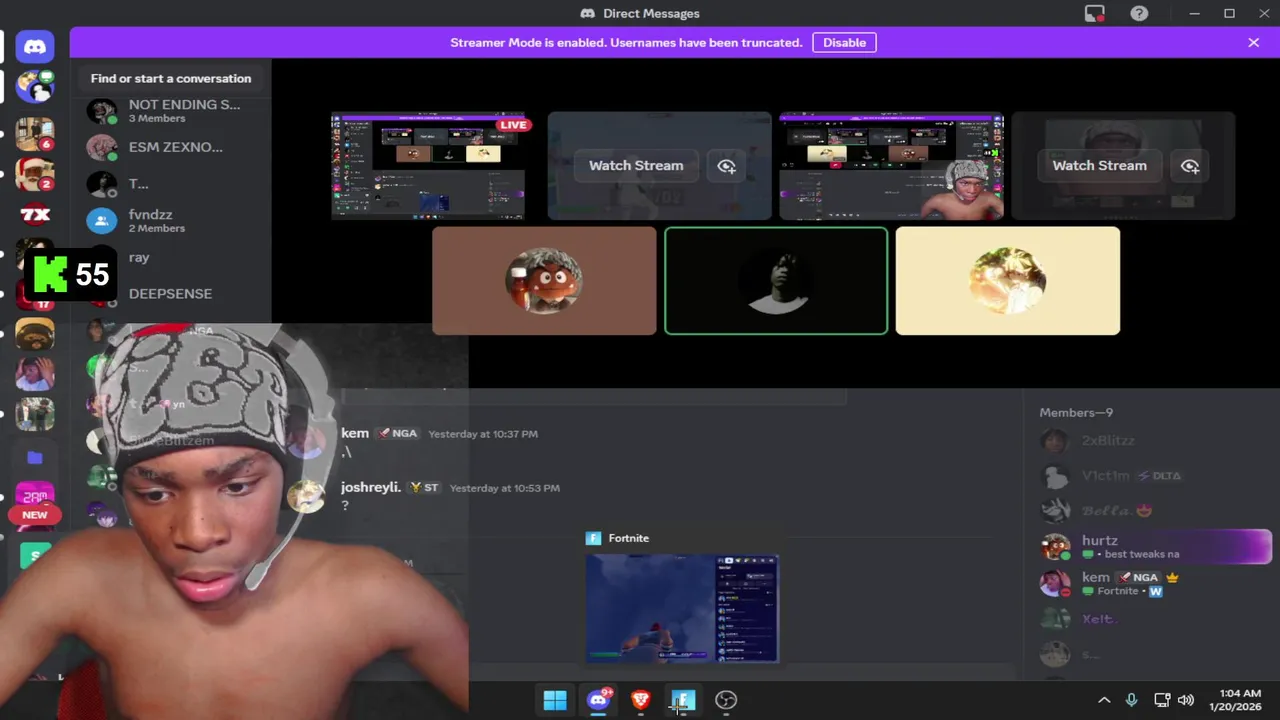Click the first Watch Stream button
Image resolution: width=1280 pixels, height=720 pixels.
pos(636,166)
